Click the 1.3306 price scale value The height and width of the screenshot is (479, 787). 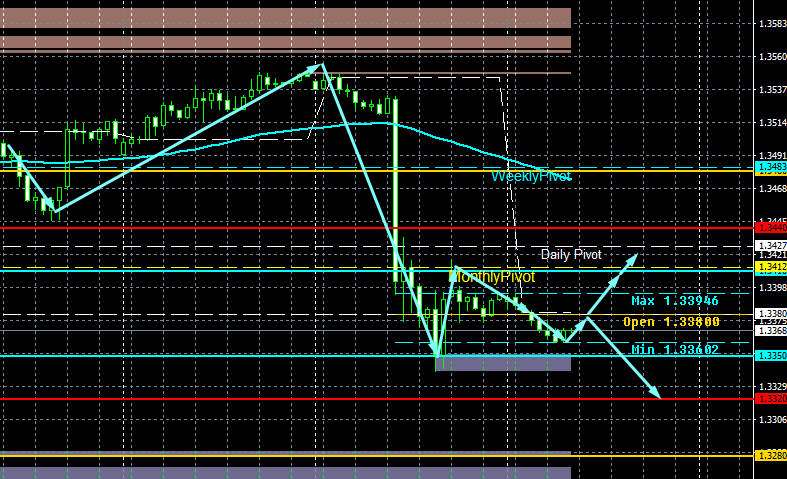click(x=772, y=420)
